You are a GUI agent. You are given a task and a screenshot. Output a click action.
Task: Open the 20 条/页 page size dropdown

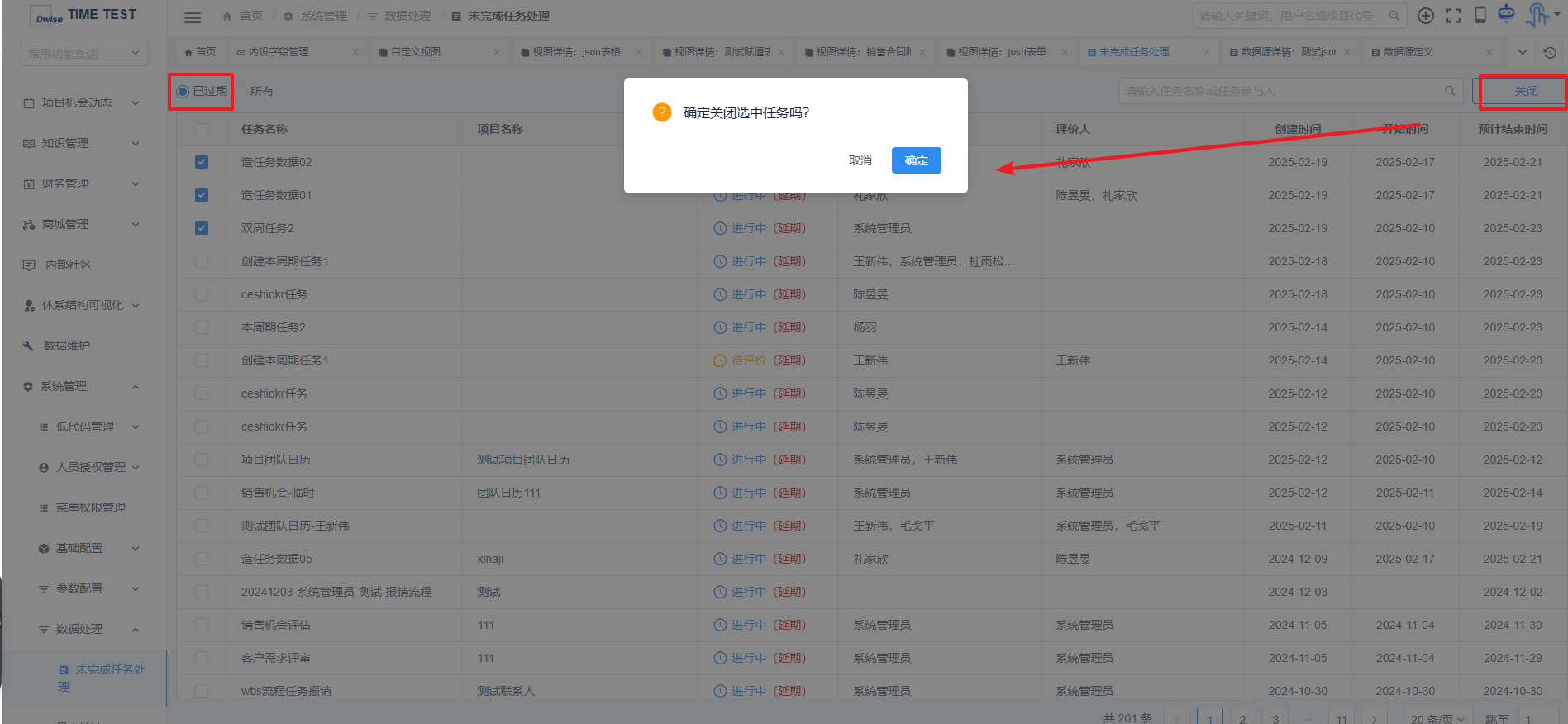pyautogui.click(x=1439, y=718)
